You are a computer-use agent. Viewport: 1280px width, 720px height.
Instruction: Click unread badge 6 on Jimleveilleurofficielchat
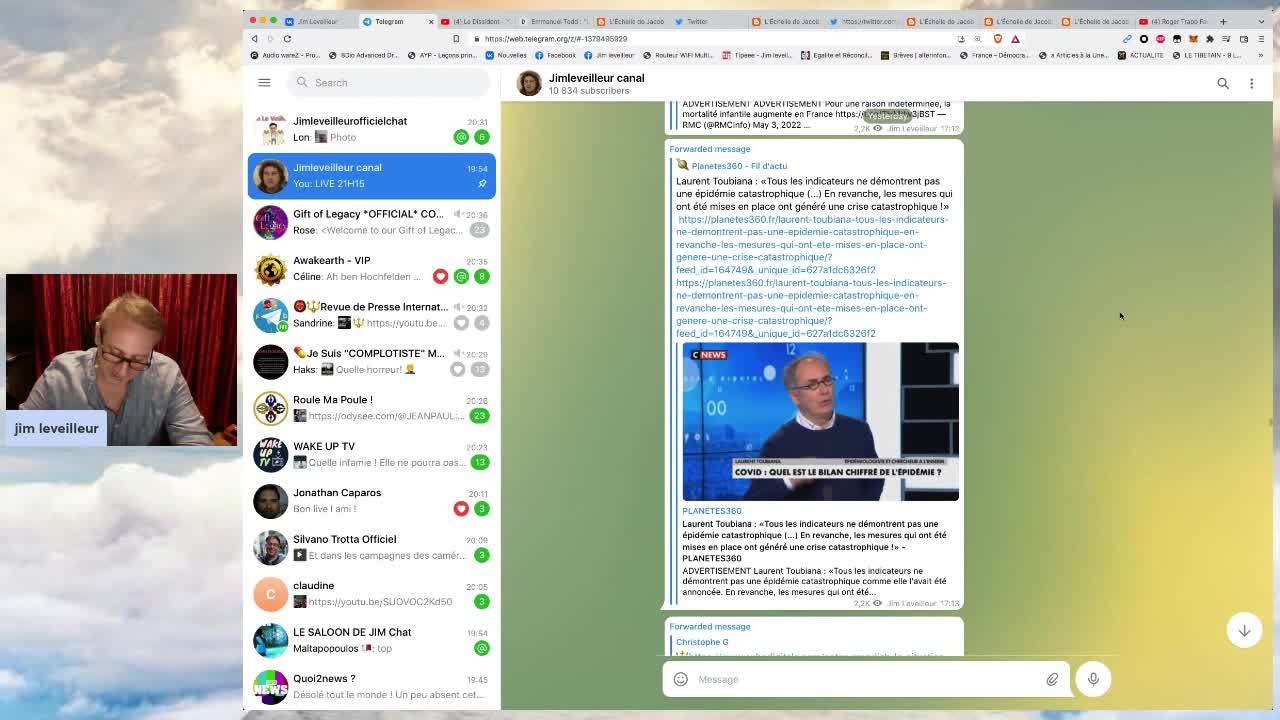(x=481, y=137)
